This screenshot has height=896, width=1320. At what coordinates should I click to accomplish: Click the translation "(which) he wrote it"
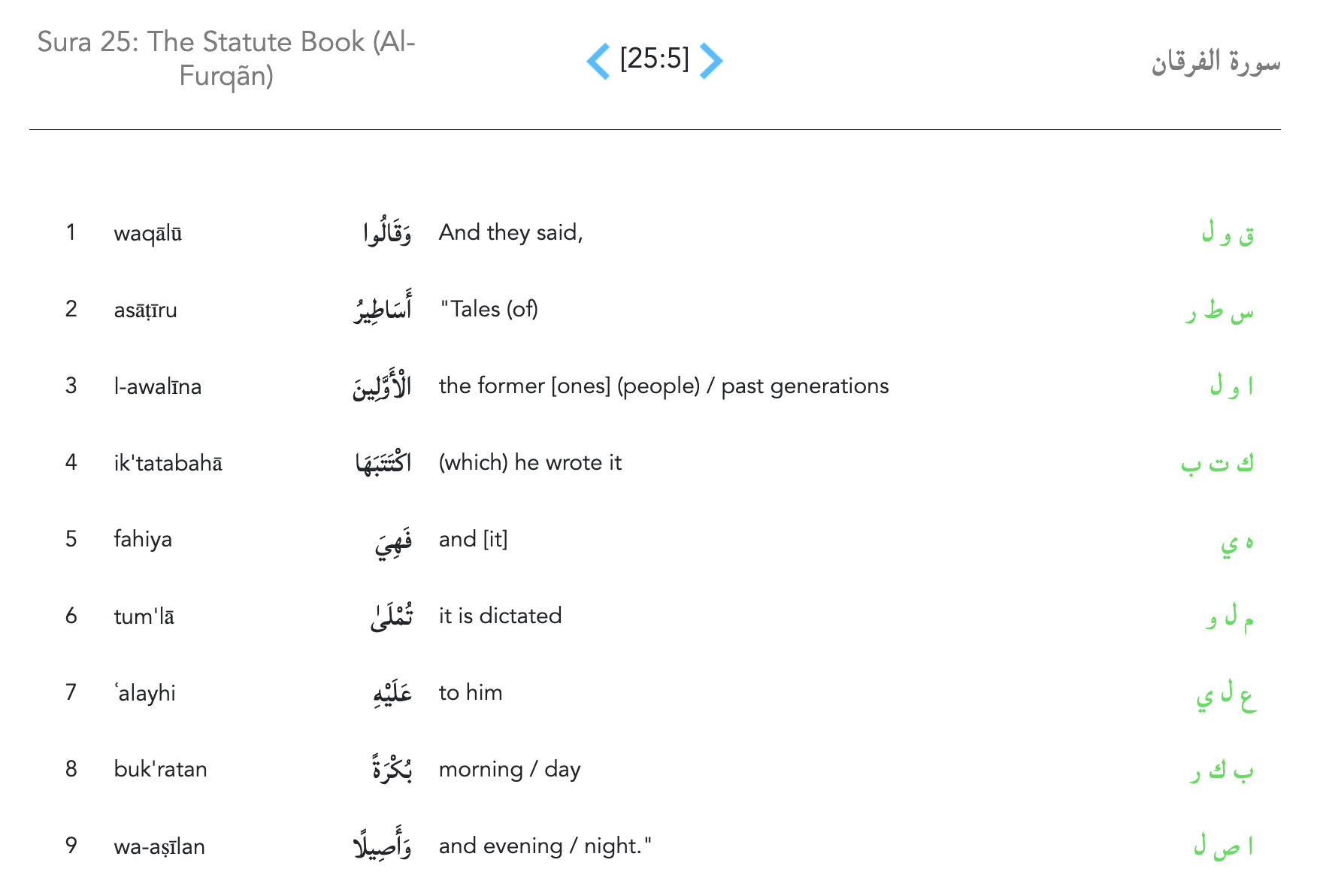pos(530,463)
